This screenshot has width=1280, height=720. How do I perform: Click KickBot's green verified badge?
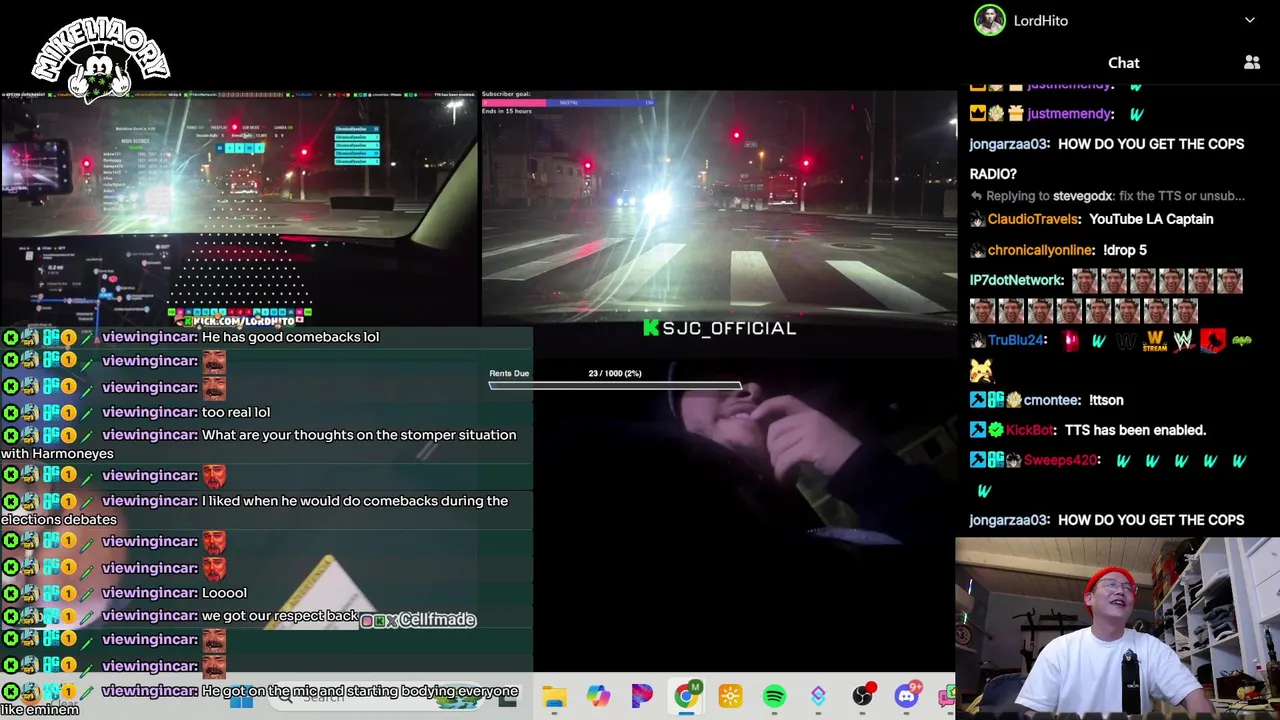[x=995, y=430]
